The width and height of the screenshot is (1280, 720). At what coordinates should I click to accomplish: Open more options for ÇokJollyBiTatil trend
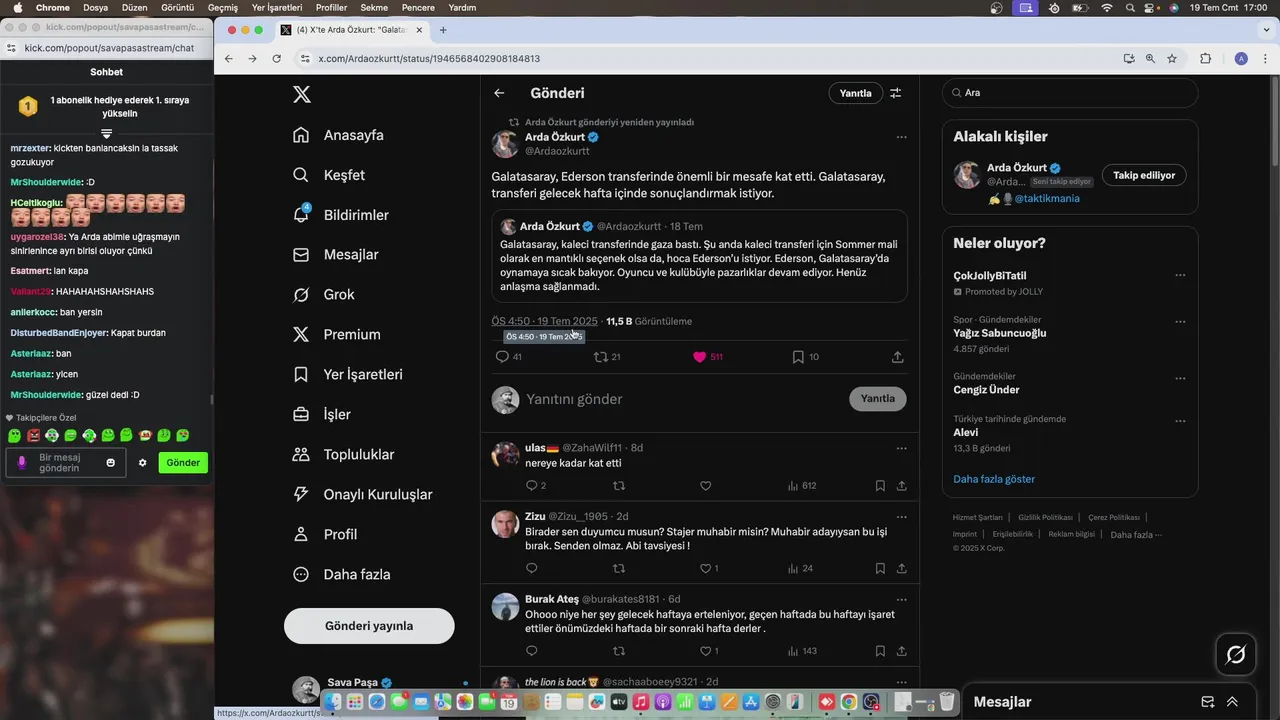1180,276
